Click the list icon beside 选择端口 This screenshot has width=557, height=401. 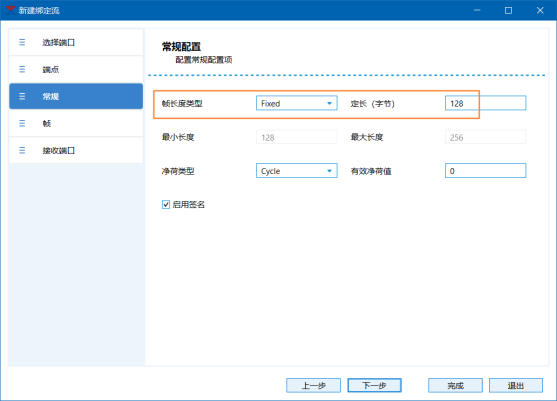pyautogui.click(x=22, y=42)
